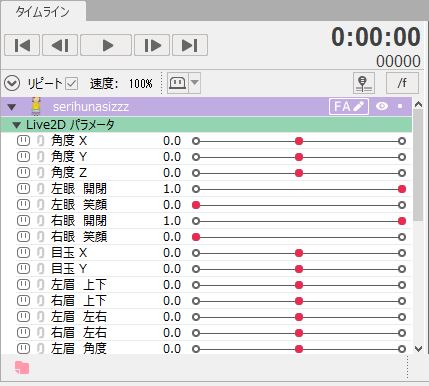This screenshot has height=386, width=429.
Task: Click the serihunasizzz model icon
Action: [x=36, y=106]
